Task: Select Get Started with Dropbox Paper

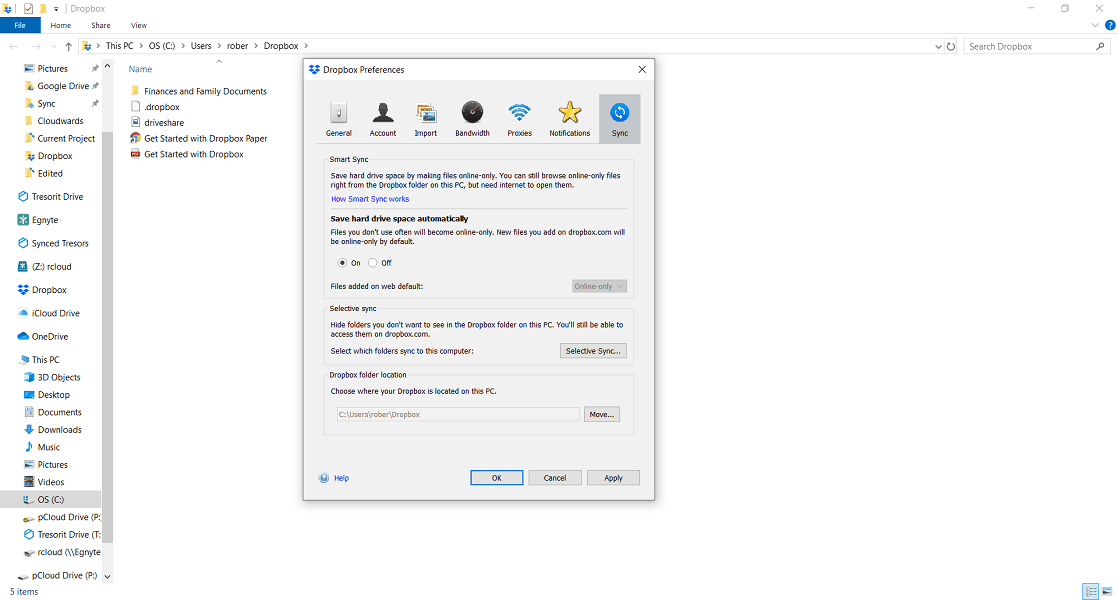Action: pyautogui.click(x=206, y=138)
